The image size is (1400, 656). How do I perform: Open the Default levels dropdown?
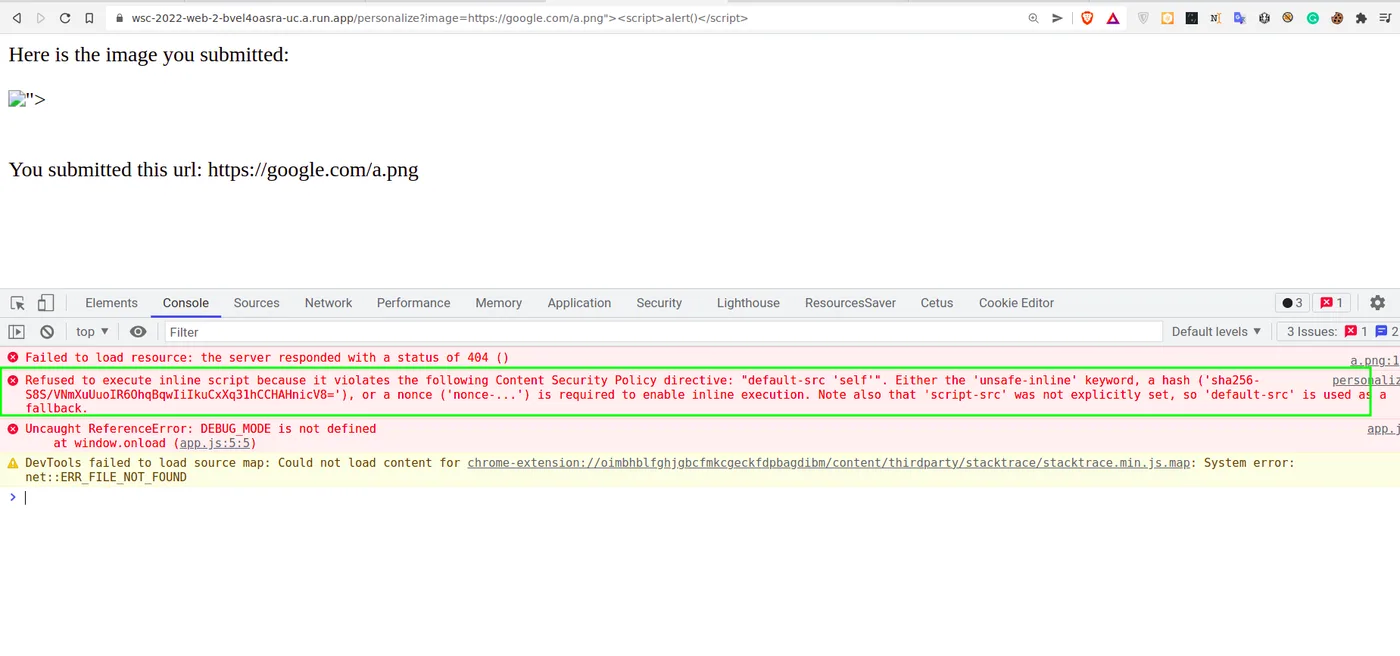coord(1217,332)
